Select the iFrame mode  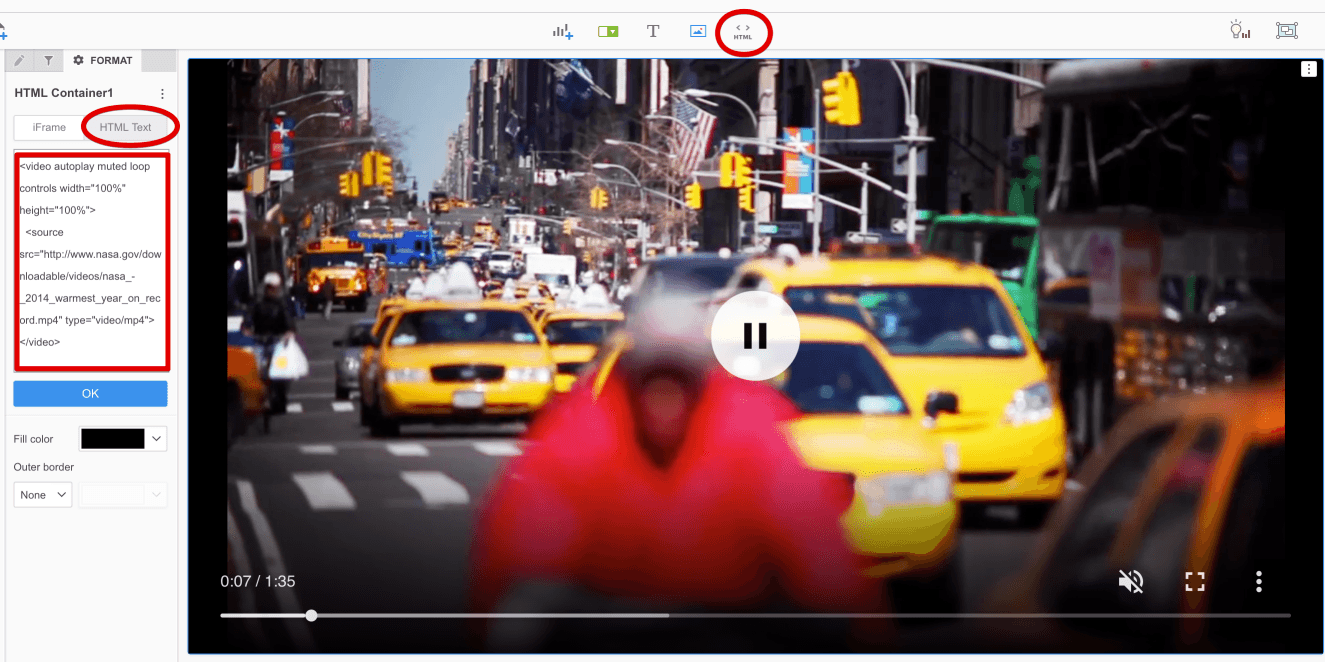click(49, 127)
